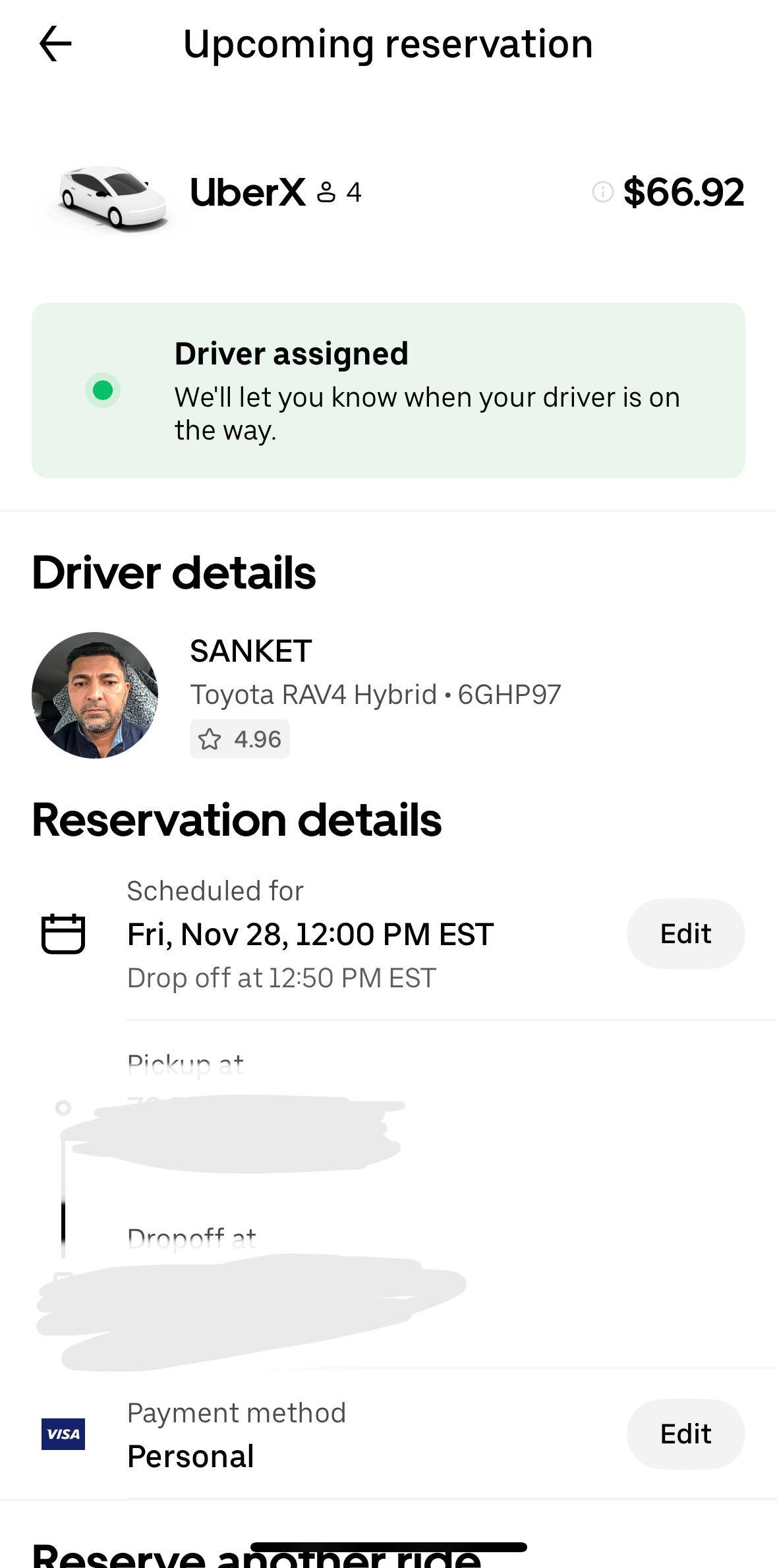Select the Personal payment profile label
Viewport: 777px width, 1568px height.
click(190, 1456)
